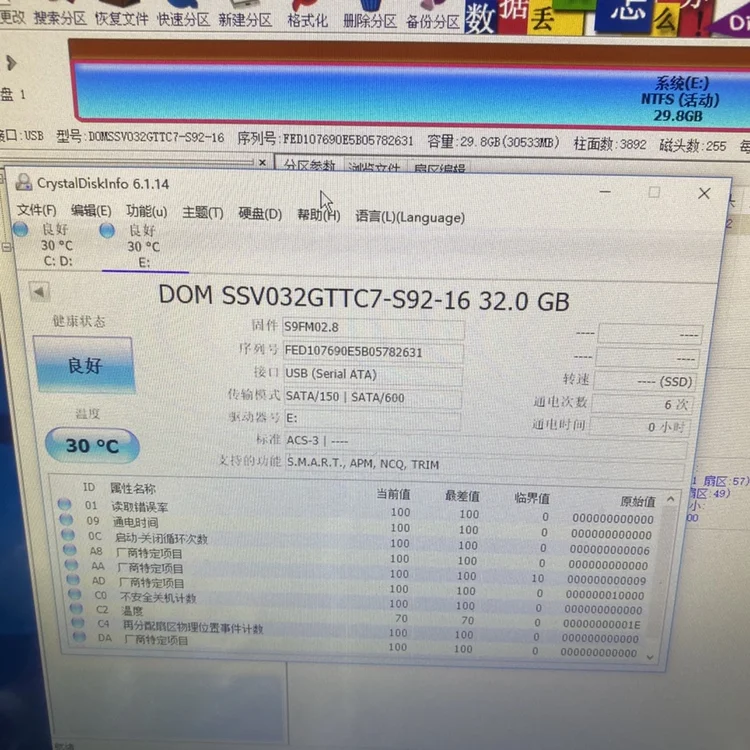Click the scroll down arrow of SMART list
This screenshot has height=750, width=750.
click(650, 657)
